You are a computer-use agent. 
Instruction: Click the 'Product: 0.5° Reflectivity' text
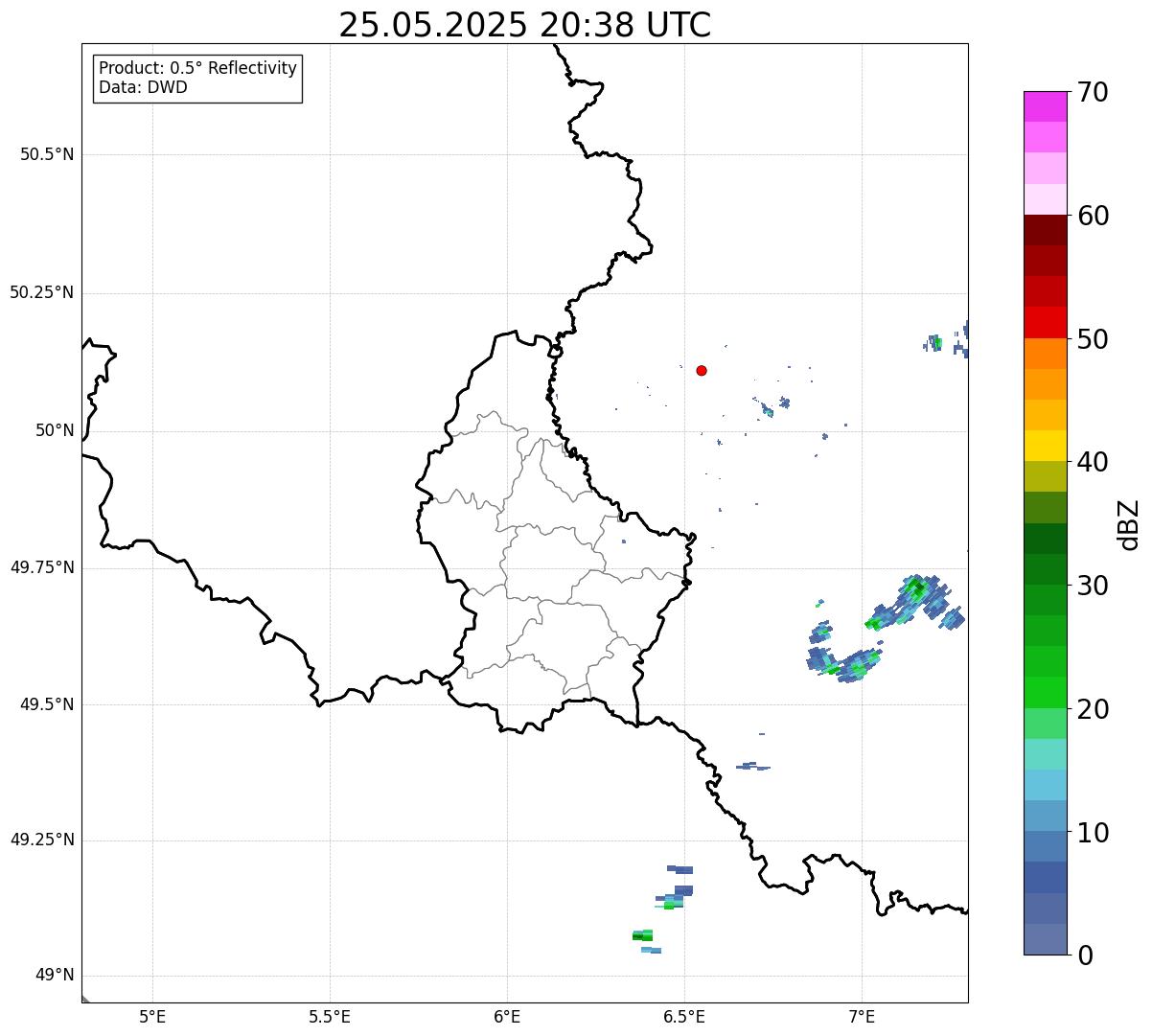coord(197,68)
